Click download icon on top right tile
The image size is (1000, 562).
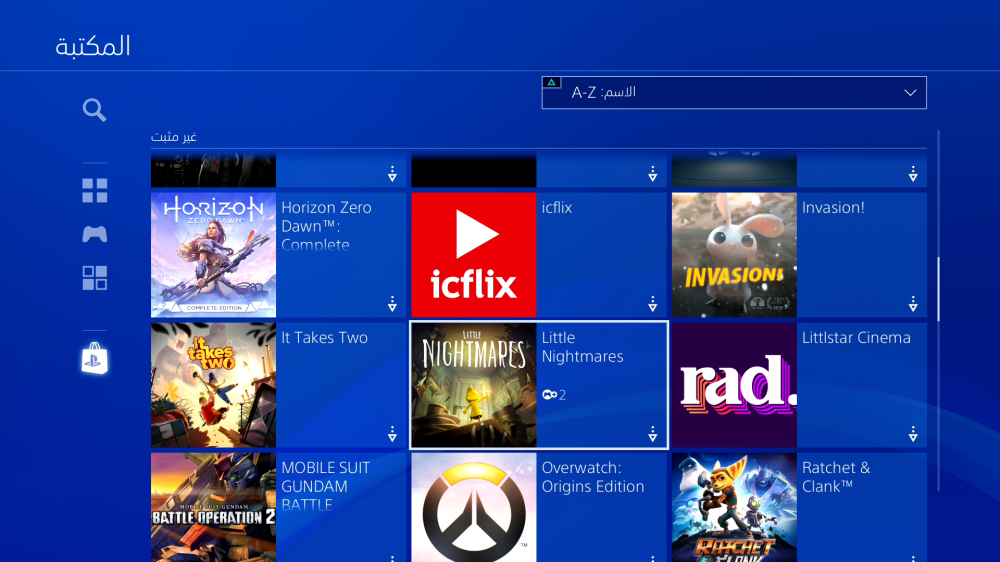(913, 174)
